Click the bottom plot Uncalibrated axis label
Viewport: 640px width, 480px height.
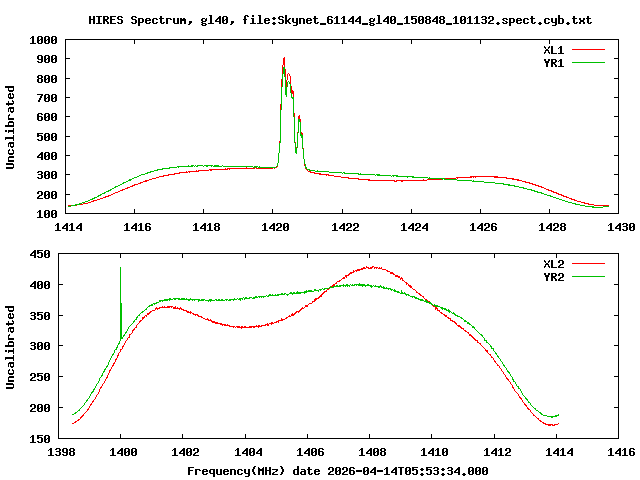(x=10, y=347)
